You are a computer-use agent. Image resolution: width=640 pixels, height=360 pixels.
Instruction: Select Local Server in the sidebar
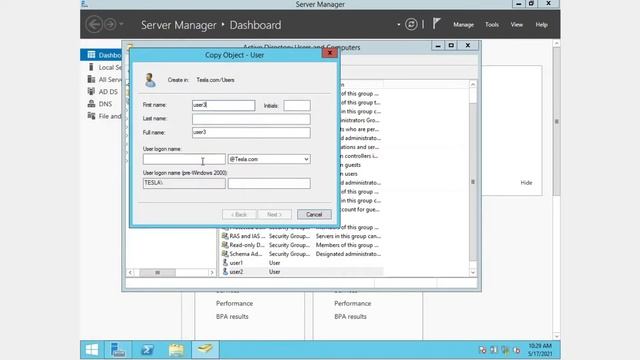click(101, 67)
